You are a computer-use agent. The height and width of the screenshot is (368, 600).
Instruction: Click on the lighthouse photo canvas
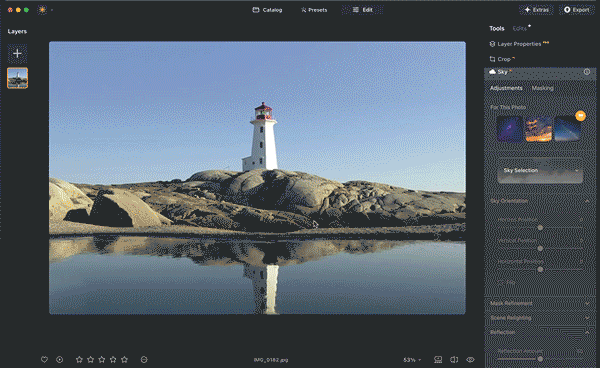pyautogui.click(x=257, y=178)
